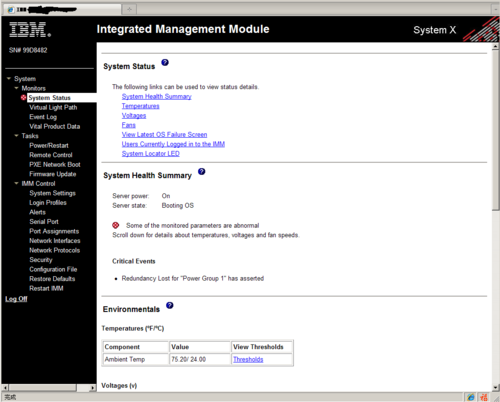Open Serial Port settings
The width and height of the screenshot is (500, 402).
44,222
